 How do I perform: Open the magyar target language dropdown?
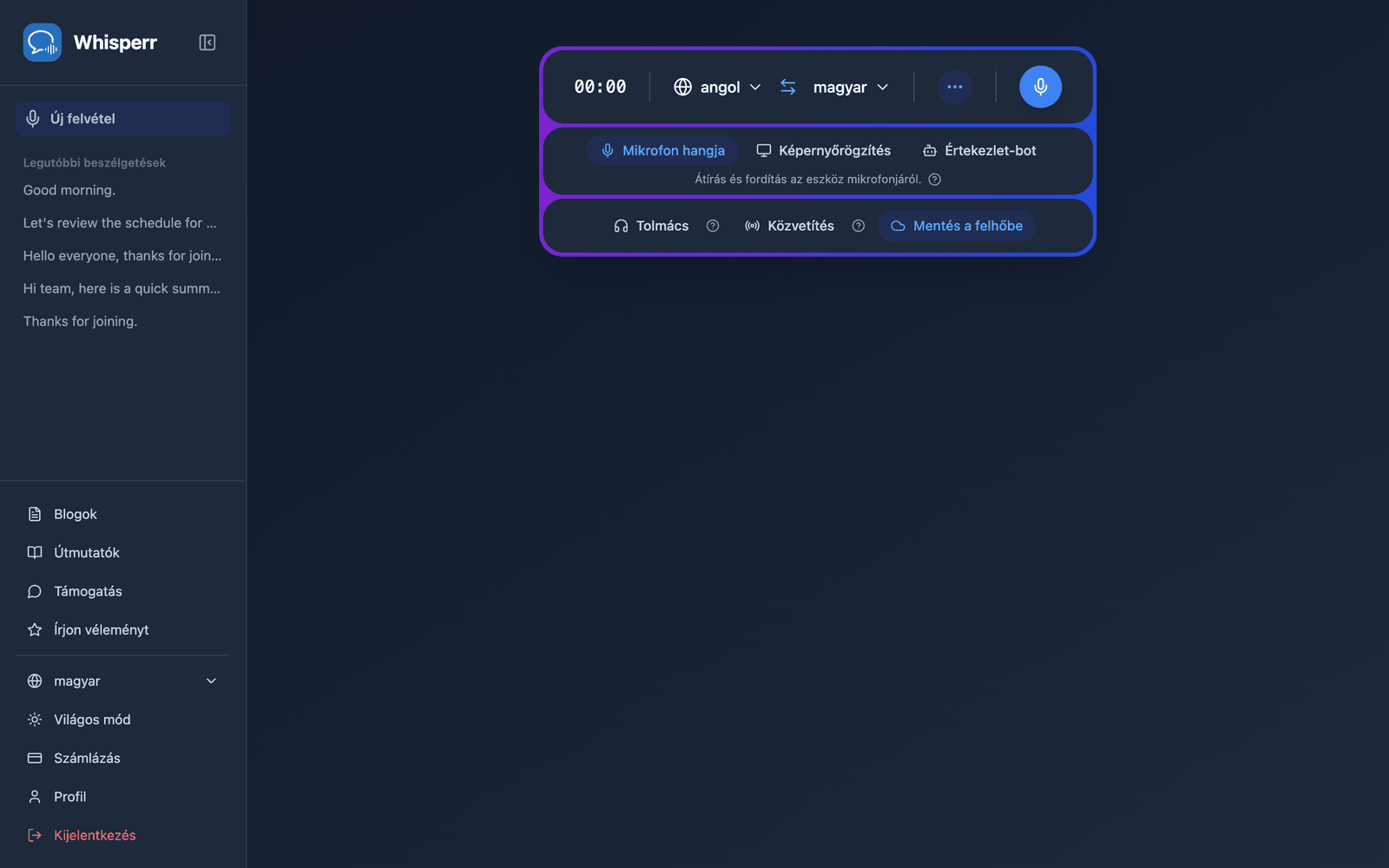pyautogui.click(x=851, y=87)
